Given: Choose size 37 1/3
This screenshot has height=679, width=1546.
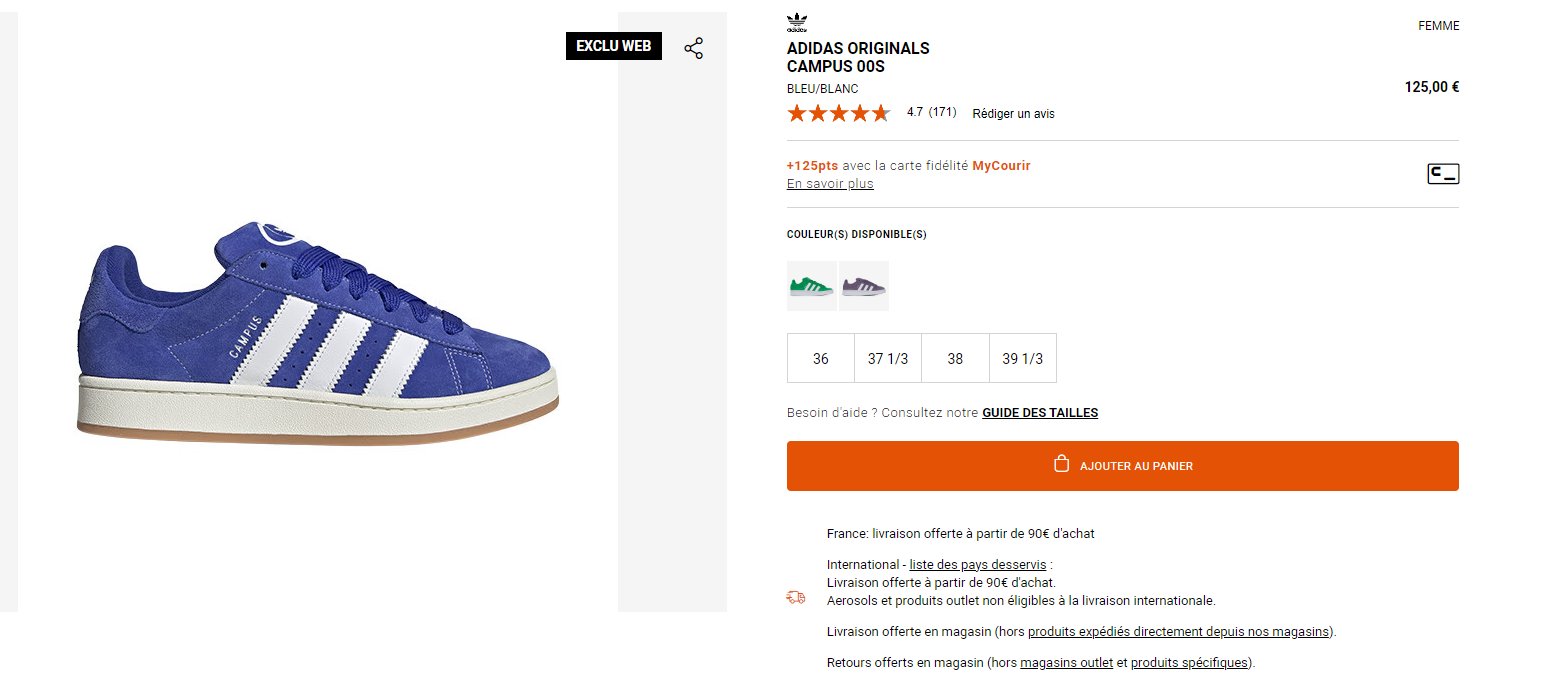Looking at the screenshot, I should (x=888, y=358).
